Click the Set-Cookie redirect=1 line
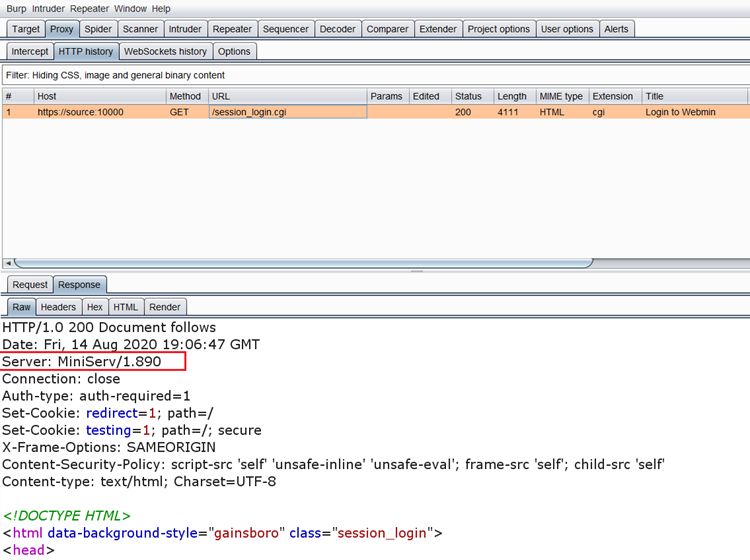Image resolution: width=750 pixels, height=560 pixels. pyautogui.click(x=108, y=413)
